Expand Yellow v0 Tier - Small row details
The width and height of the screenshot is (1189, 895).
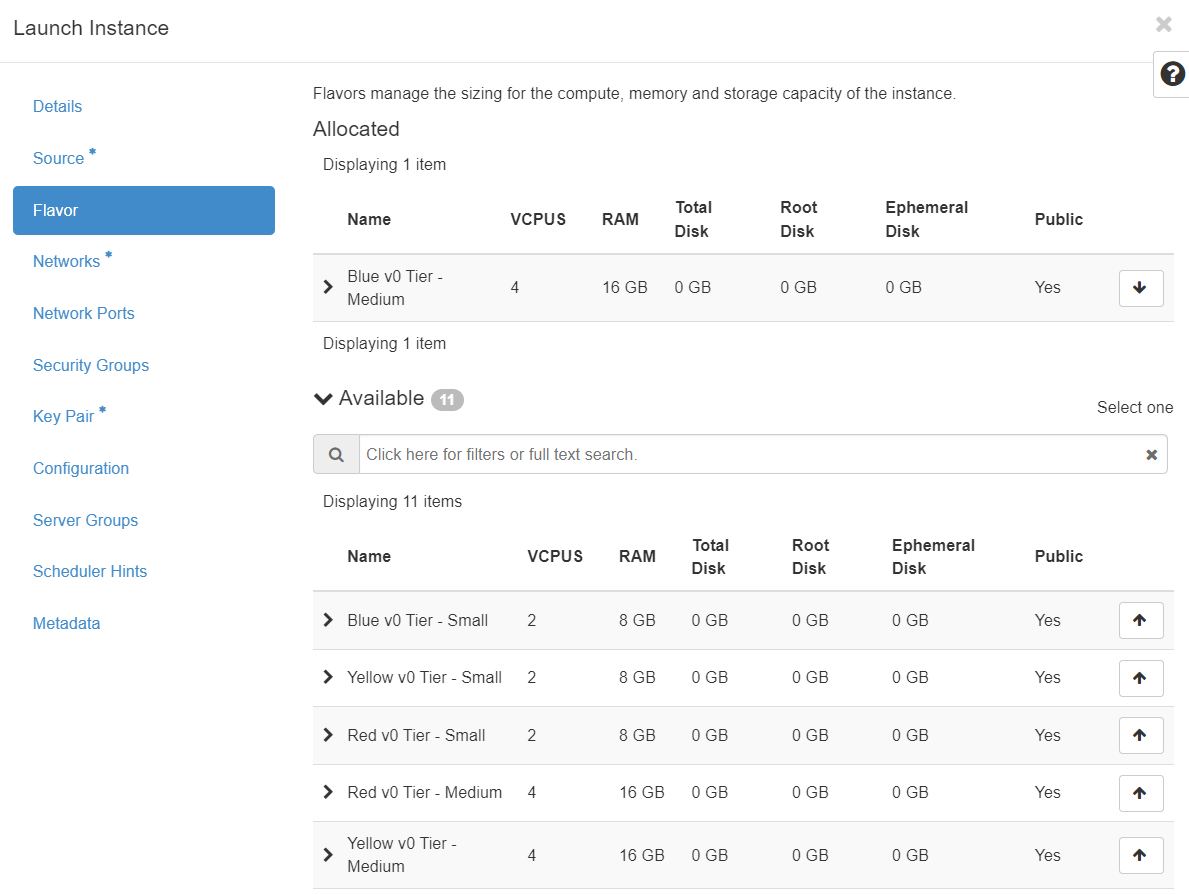328,677
